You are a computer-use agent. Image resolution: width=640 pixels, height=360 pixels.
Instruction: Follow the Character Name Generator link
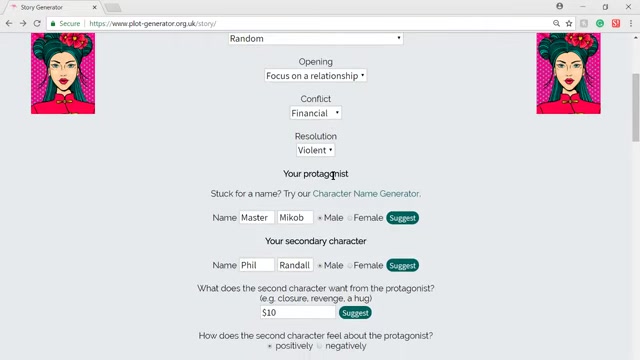(365, 194)
